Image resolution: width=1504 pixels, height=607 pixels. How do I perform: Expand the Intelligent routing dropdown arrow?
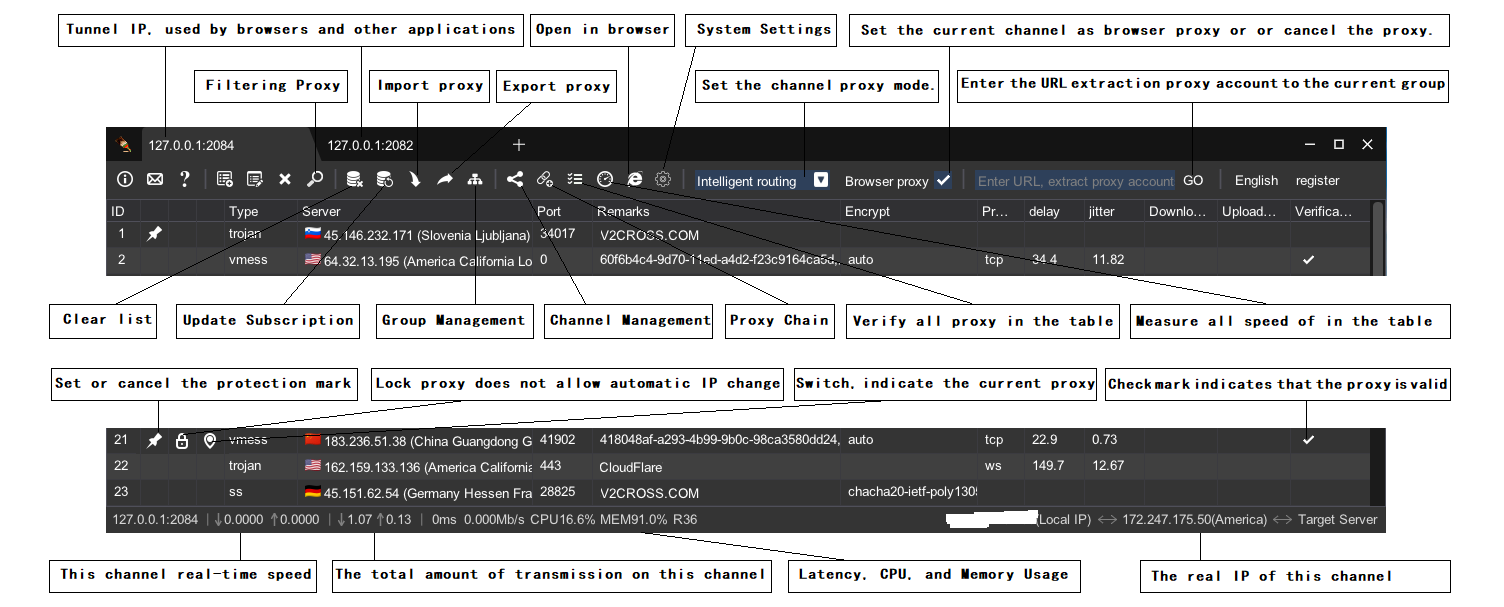point(820,181)
